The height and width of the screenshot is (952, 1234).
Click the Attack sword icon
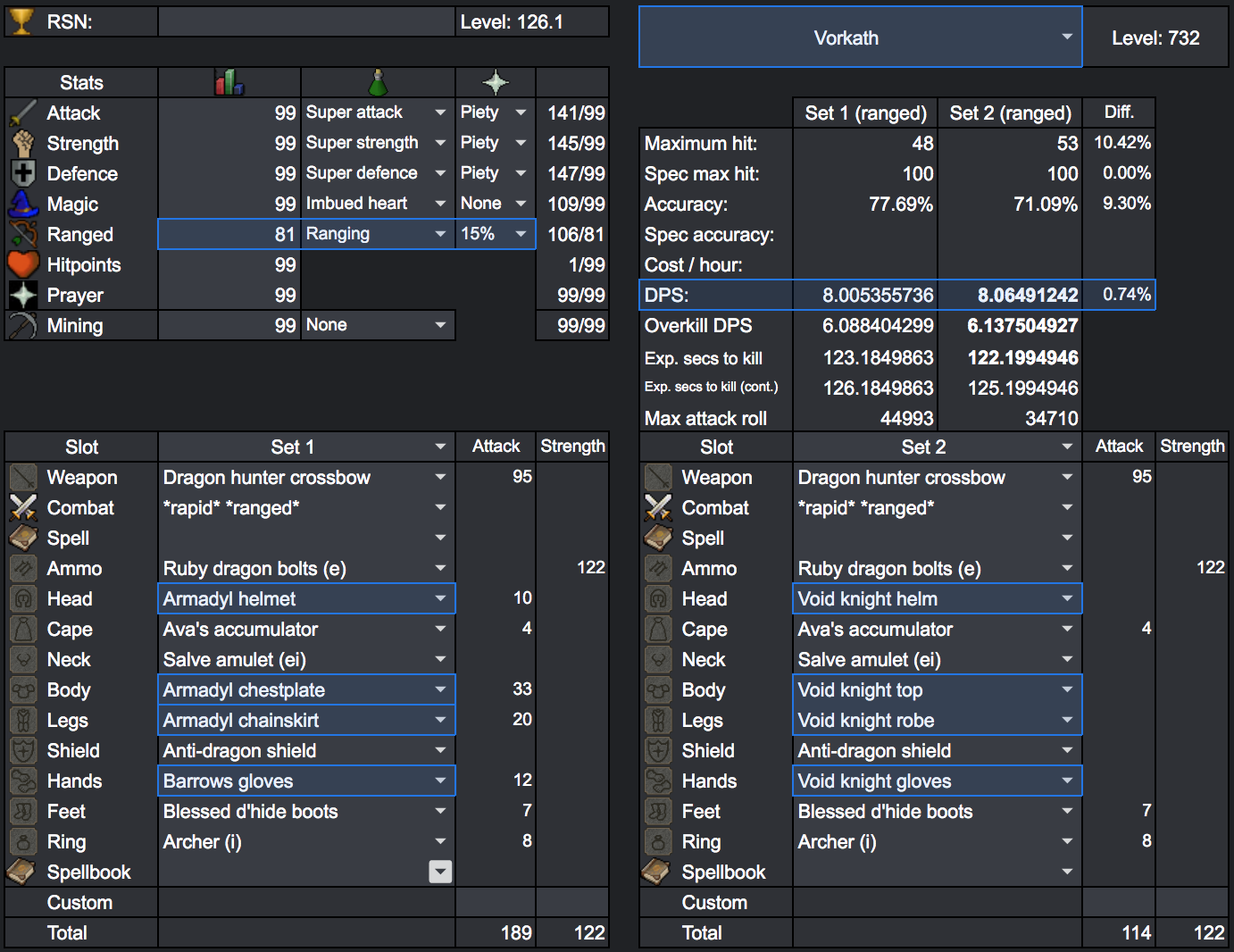coord(23,113)
